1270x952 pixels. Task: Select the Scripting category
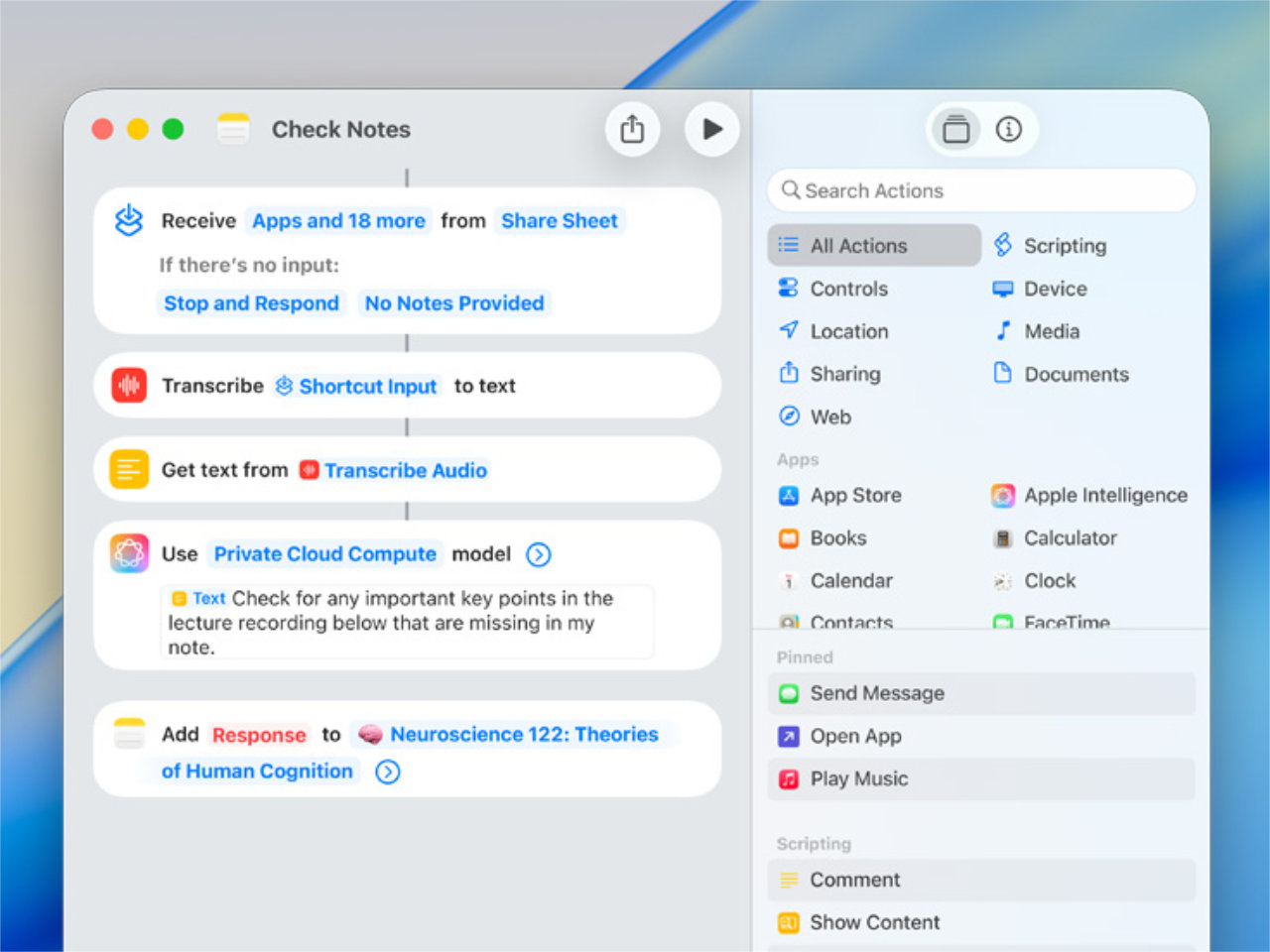tap(1064, 245)
